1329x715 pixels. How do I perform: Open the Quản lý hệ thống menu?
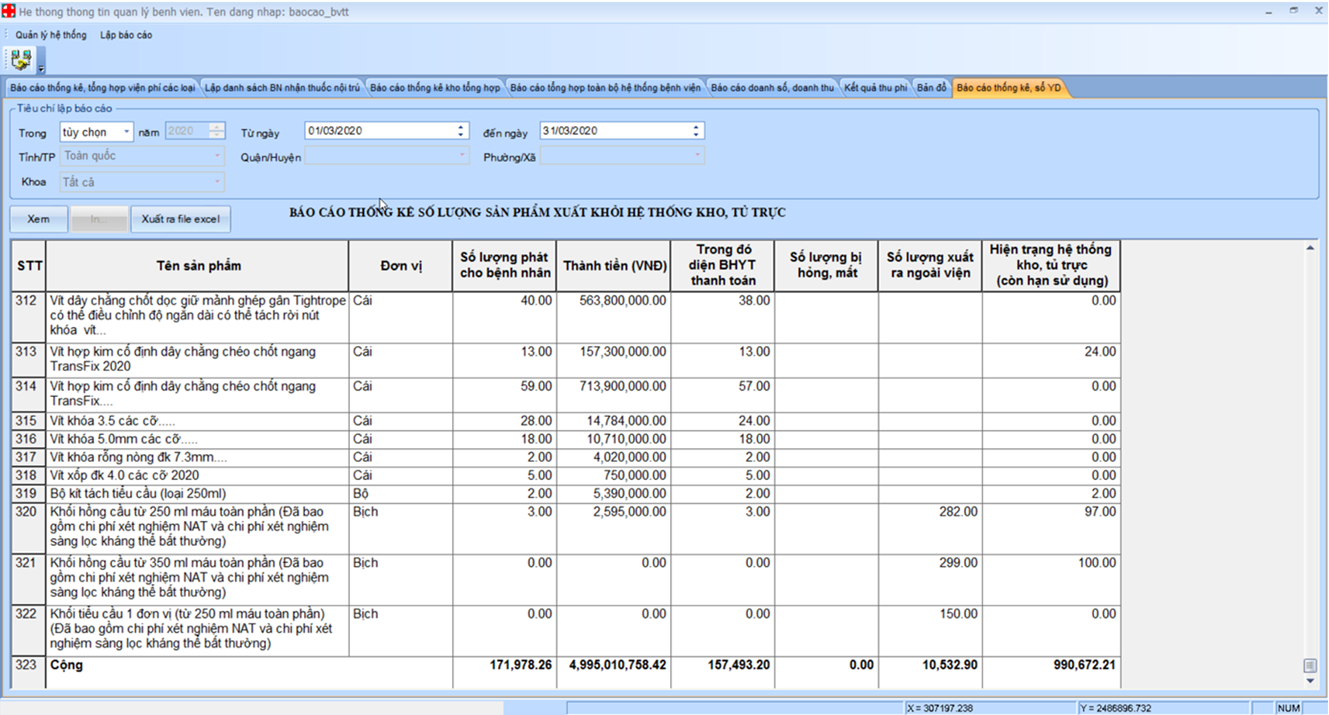[51, 35]
